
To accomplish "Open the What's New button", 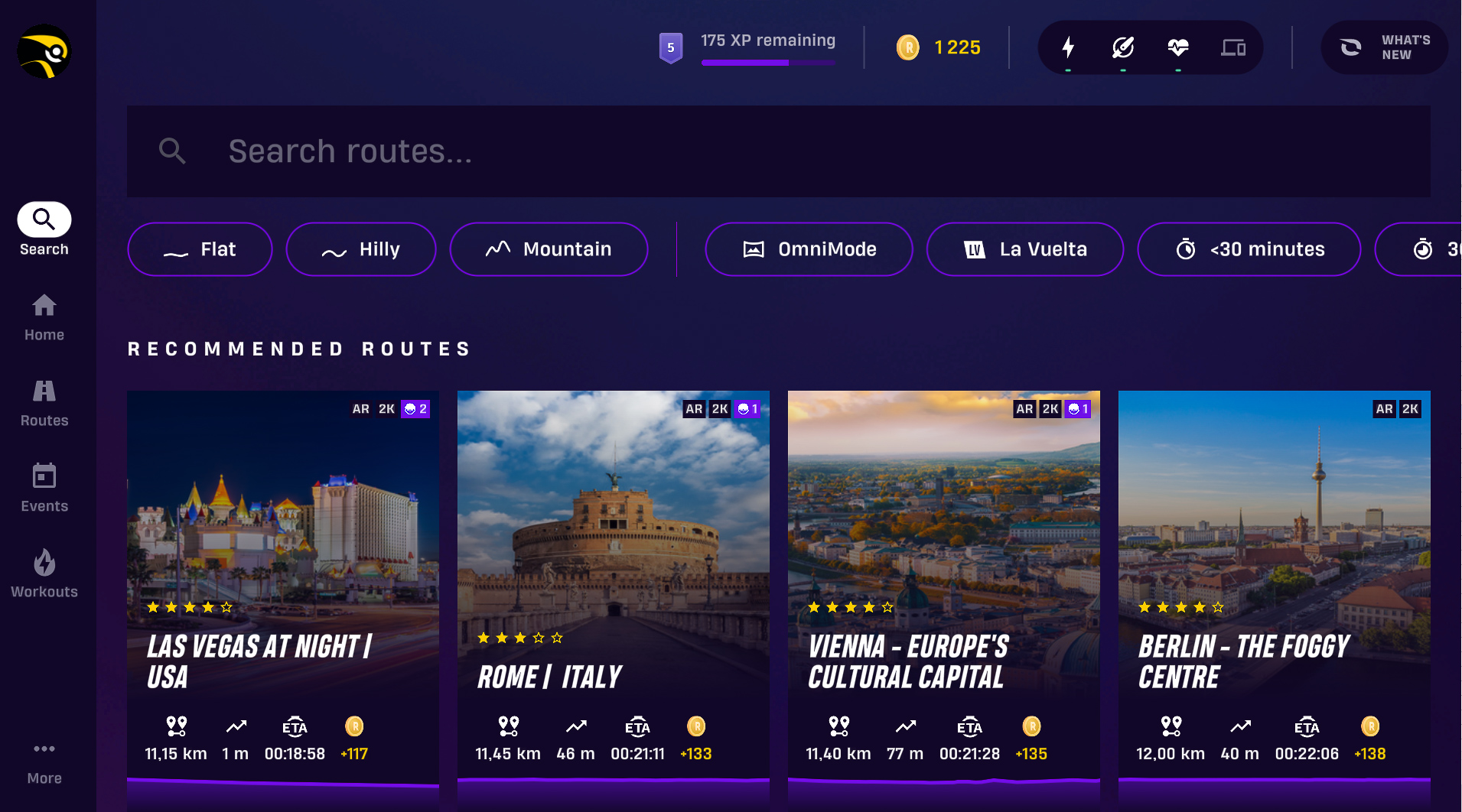I will [1385, 47].
